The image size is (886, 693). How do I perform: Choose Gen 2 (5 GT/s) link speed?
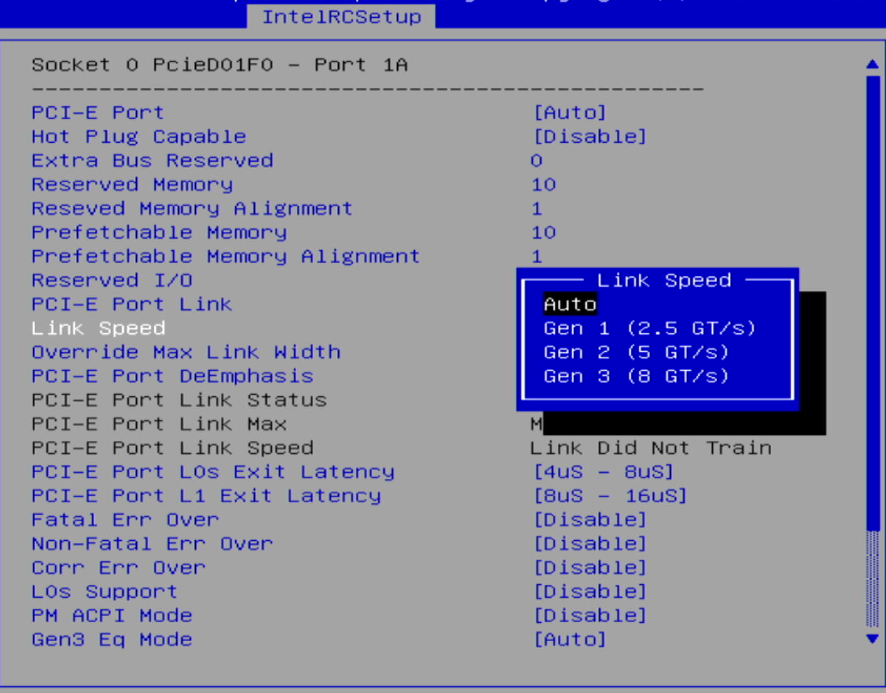tap(636, 352)
